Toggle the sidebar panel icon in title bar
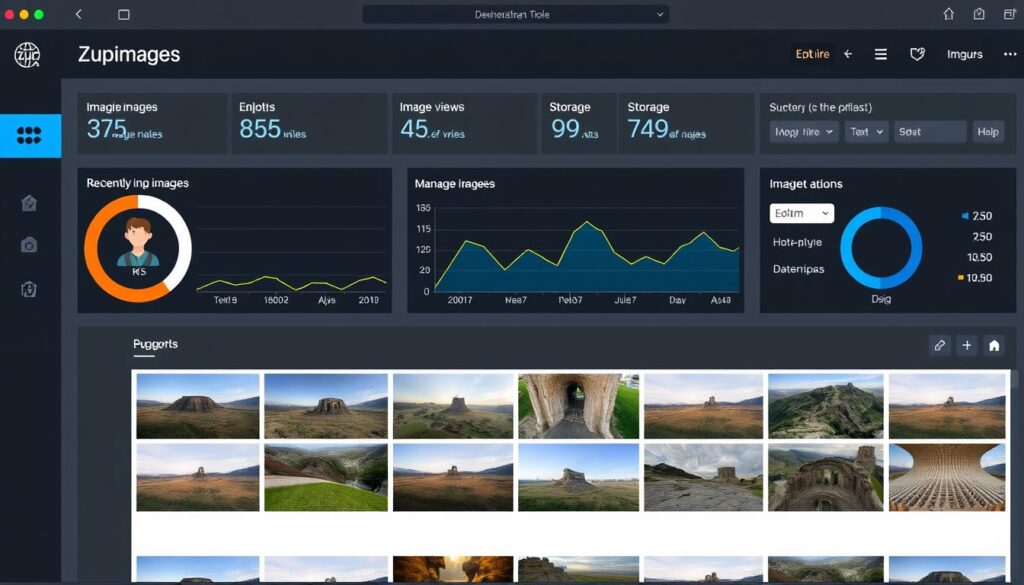 (123, 14)
